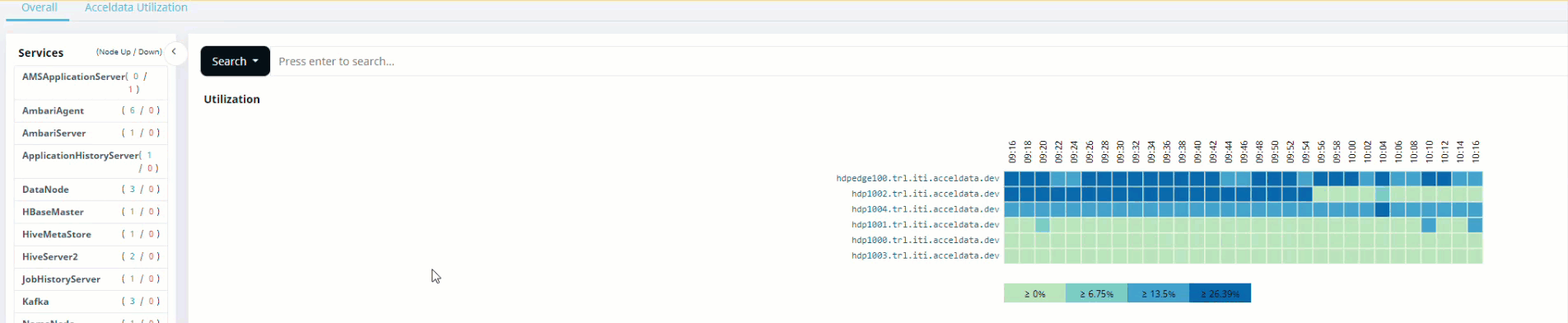The image size is (1568, 323).
Task: Select AMSApplicationServer in Services list
Action: click(x=91, y=82)
